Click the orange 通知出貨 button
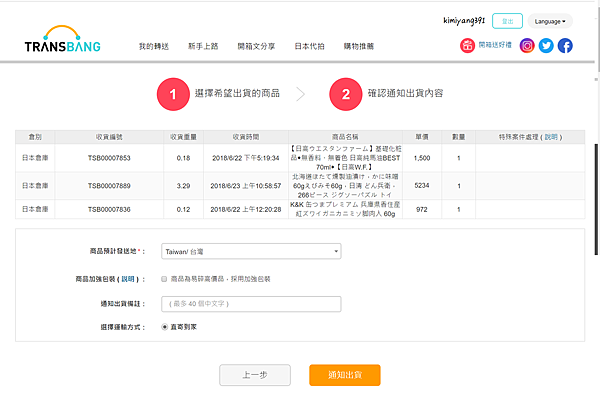This screenshot has width=600, height=405. pyautogui.click(x=344, y=376)
